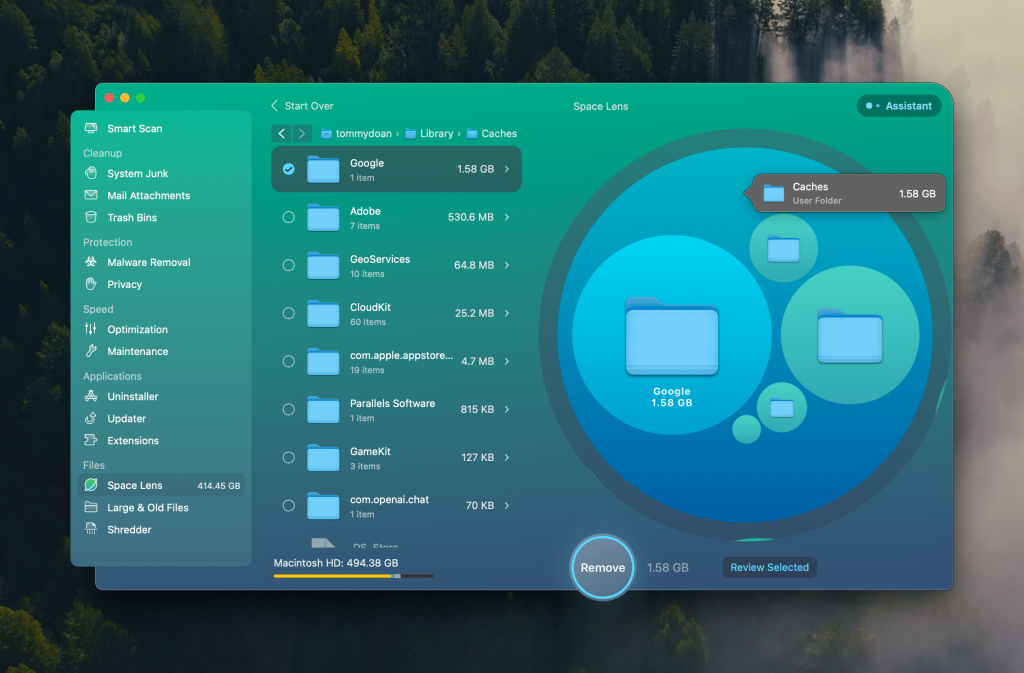The height and width of the screenshot is (673, 1024).
Task: Tick the CloudKit folder checkbox
Action: tap(289, 313)
